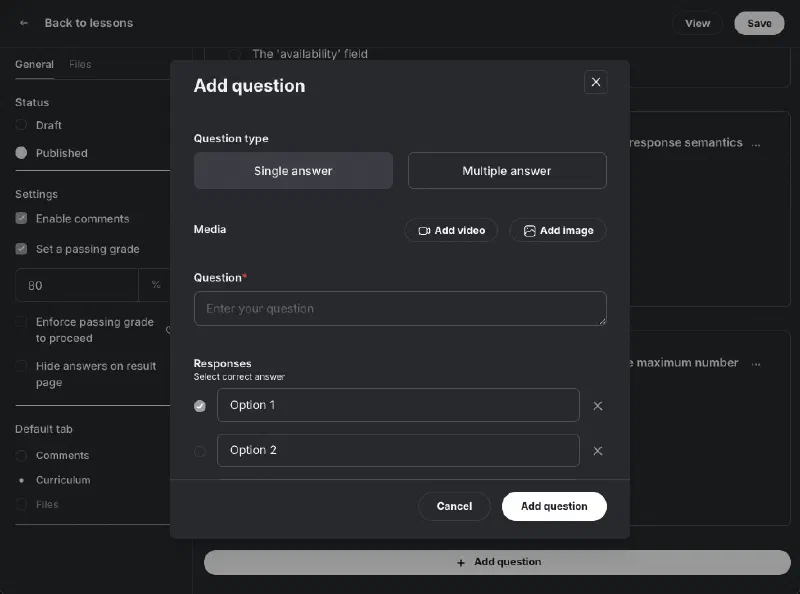This screenshot has height=594, width=800.
Task: Remove Option 2 with its X icon
Action: tap(597, 451)
